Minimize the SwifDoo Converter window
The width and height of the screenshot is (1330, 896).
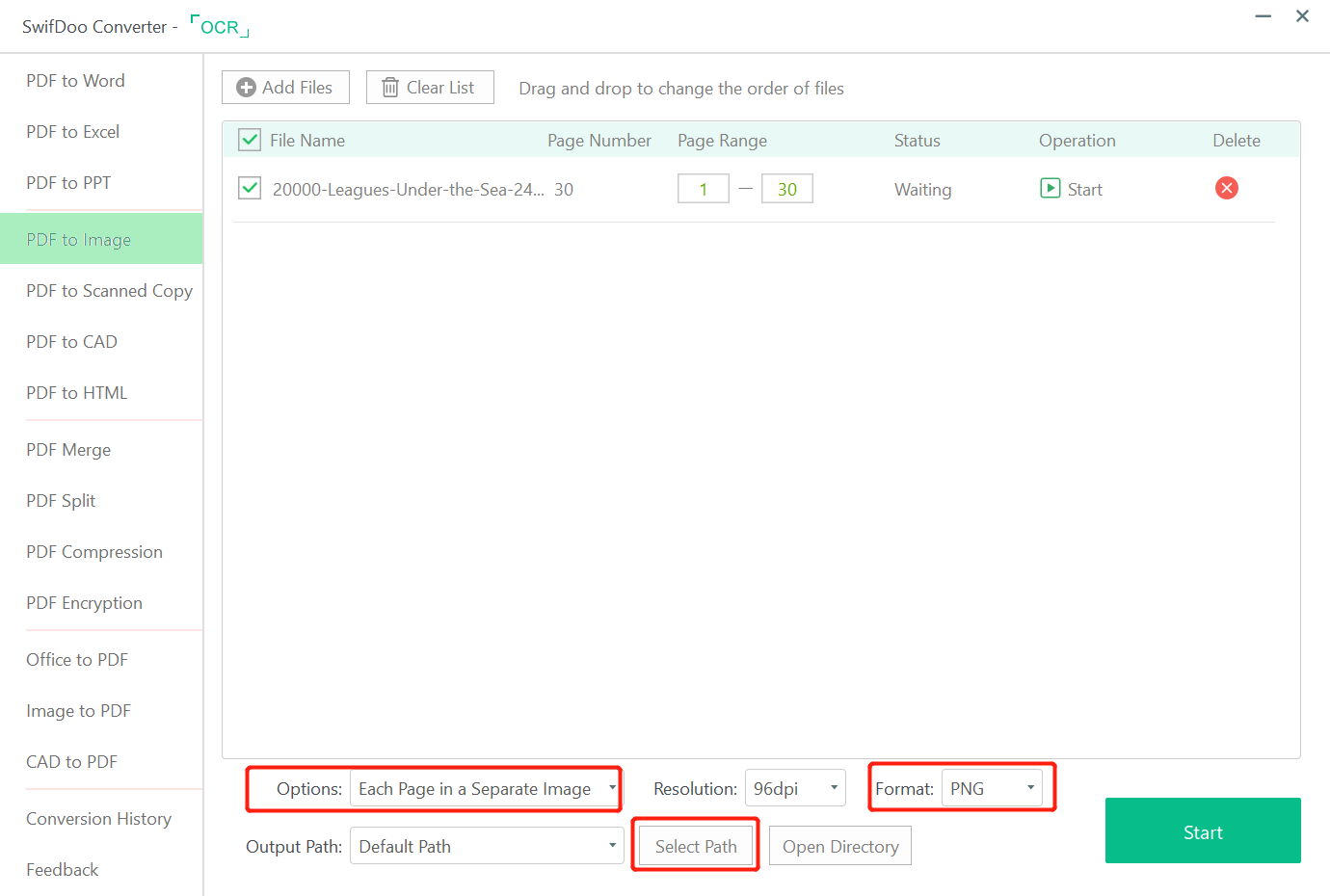pyautogui.click(x=1263, y=16)
